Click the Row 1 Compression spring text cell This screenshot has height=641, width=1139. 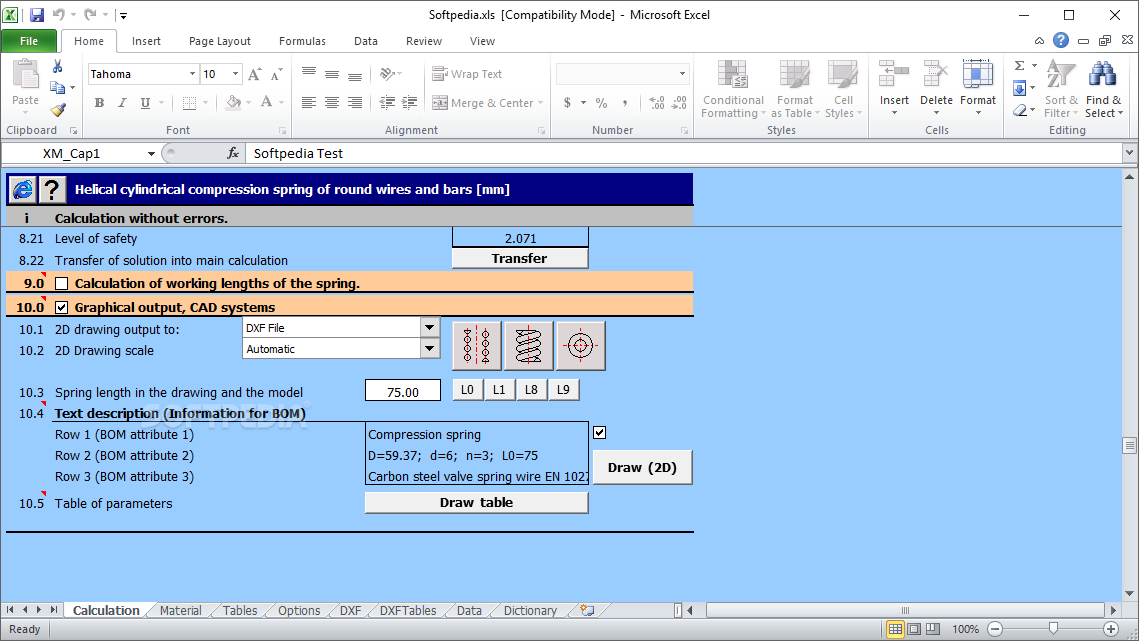coord(477,435)
